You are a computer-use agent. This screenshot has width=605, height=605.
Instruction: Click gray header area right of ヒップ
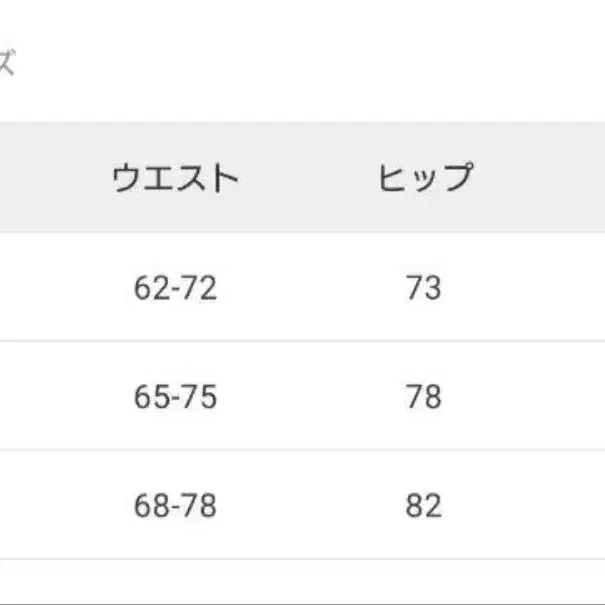point(550,179)
